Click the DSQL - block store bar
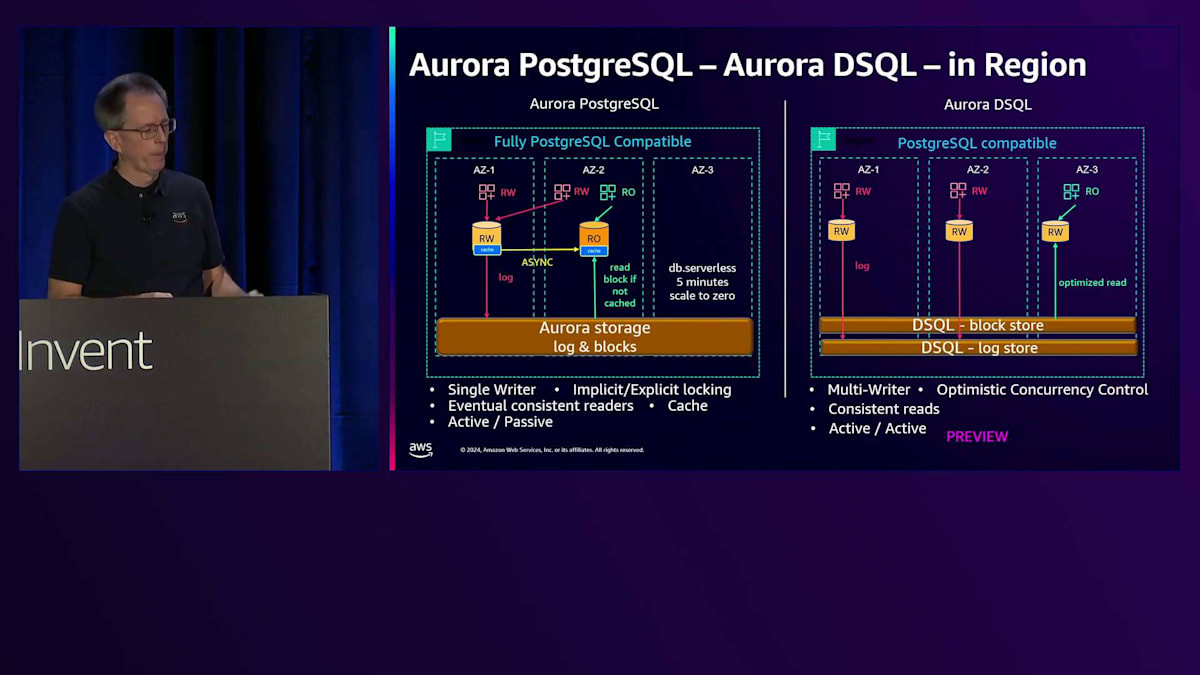The width and height of the screenshot is (1200, 675). [x=977, y=325]
